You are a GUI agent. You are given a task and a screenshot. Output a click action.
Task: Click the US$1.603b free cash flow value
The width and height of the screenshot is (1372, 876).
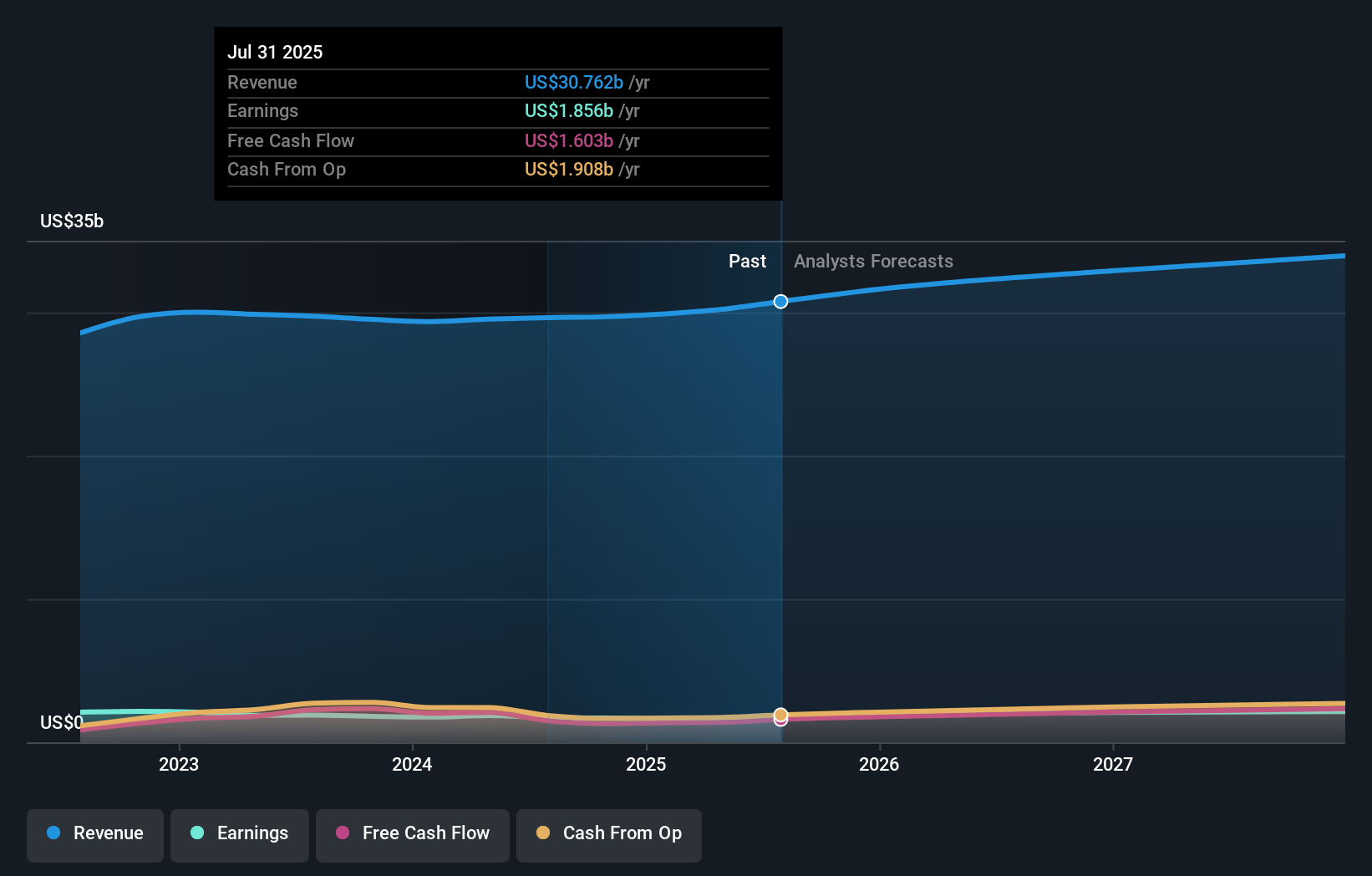pyautogui.click(x=569, y=140)
